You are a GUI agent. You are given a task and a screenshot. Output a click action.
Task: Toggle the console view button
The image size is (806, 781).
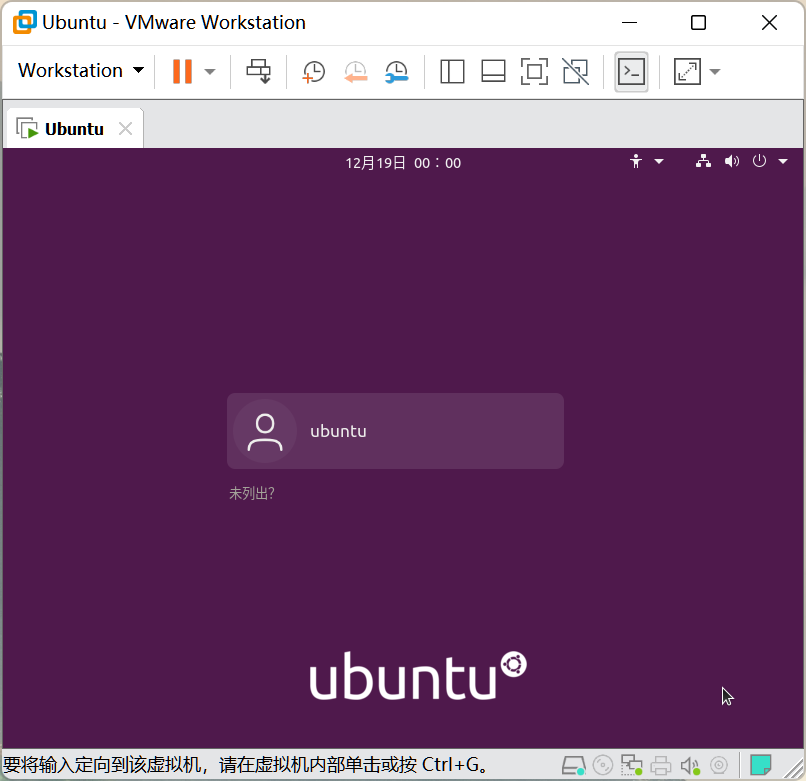pos(631,71)
